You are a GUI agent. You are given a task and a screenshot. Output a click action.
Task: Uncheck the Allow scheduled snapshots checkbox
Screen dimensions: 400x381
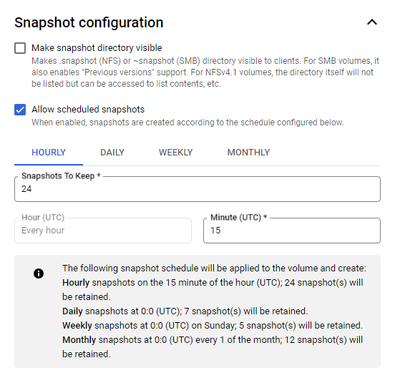(20, 109)
